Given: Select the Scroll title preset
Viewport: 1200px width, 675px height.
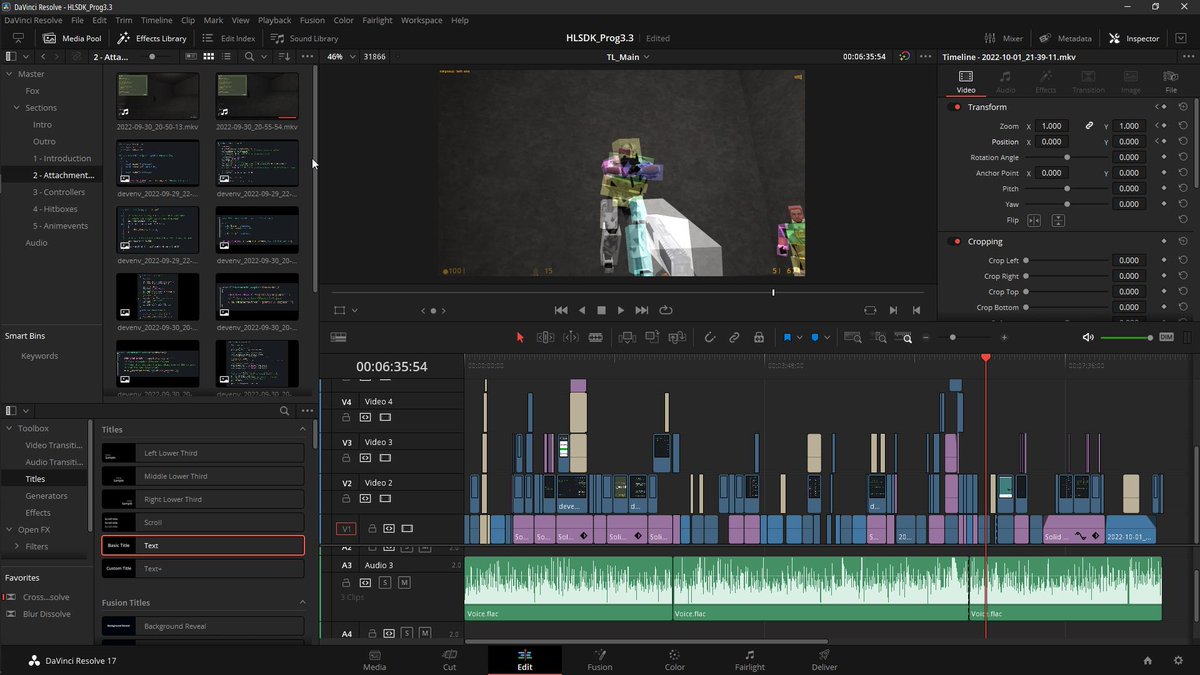Looking at the screenshot, I should pyautogui.click(x=203, y=522).
